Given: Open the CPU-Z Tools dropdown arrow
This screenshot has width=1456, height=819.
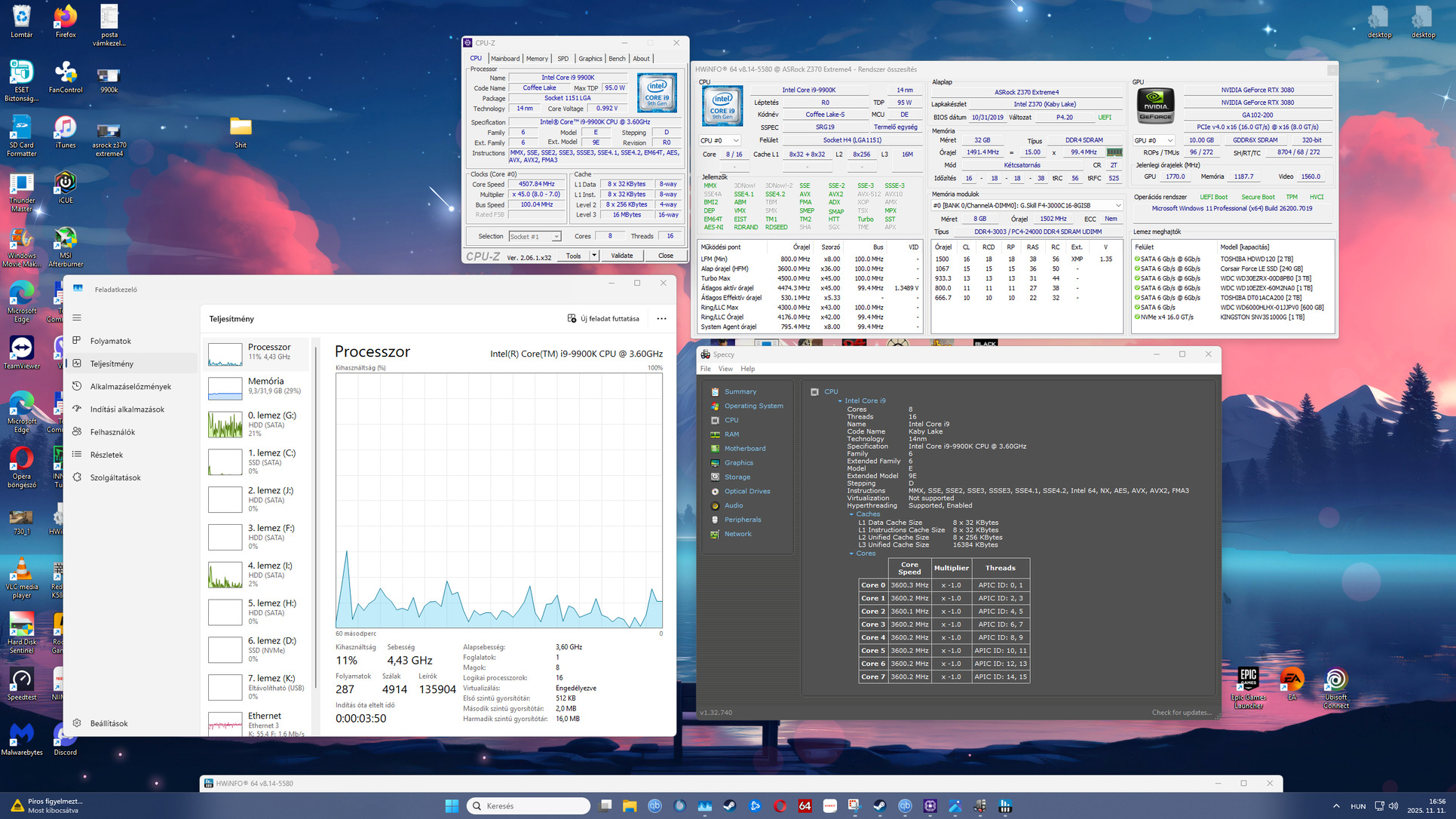Looking at the screenshot, I should [594, 256].
